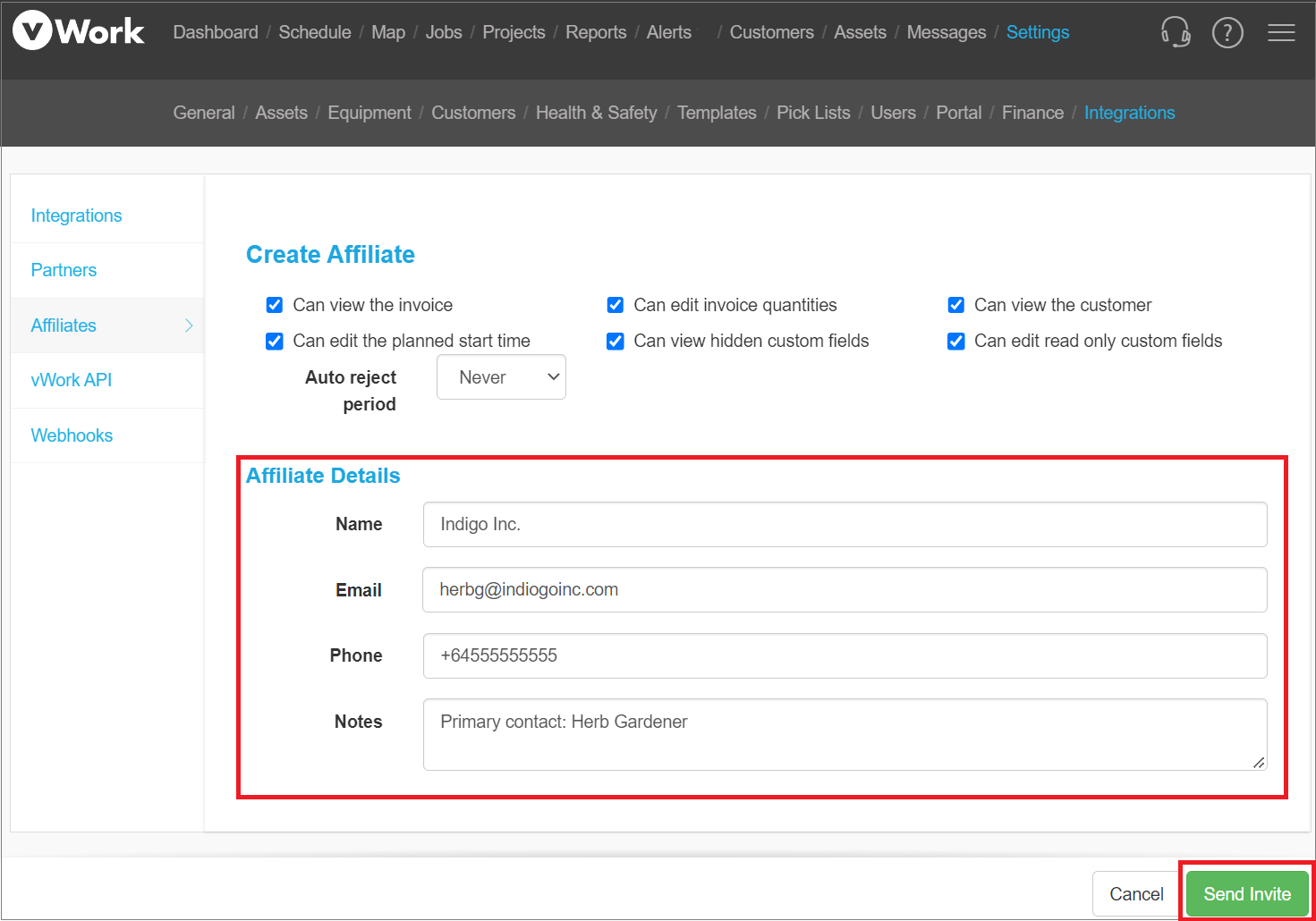This screenshot has width=1316, height=921.
Task: Open Reports in top navigation
Action: click(x=596, y=32)
